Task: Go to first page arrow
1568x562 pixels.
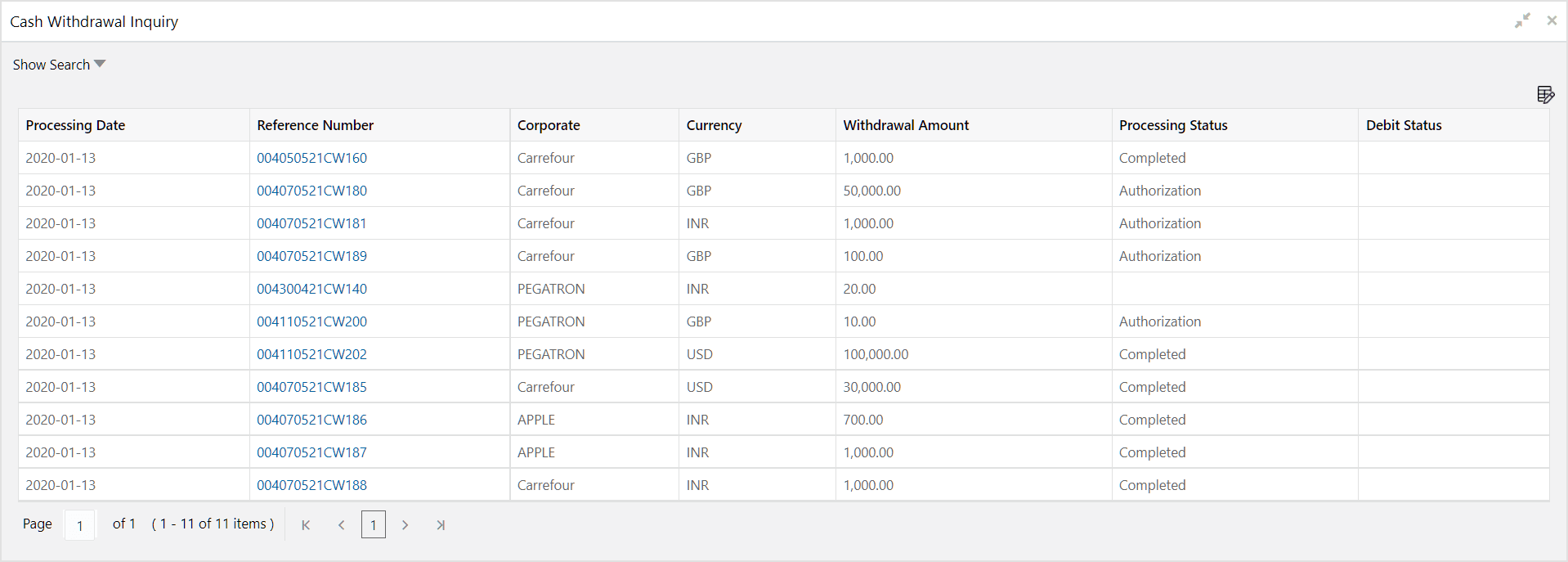Action: click(x=306, y=525)
